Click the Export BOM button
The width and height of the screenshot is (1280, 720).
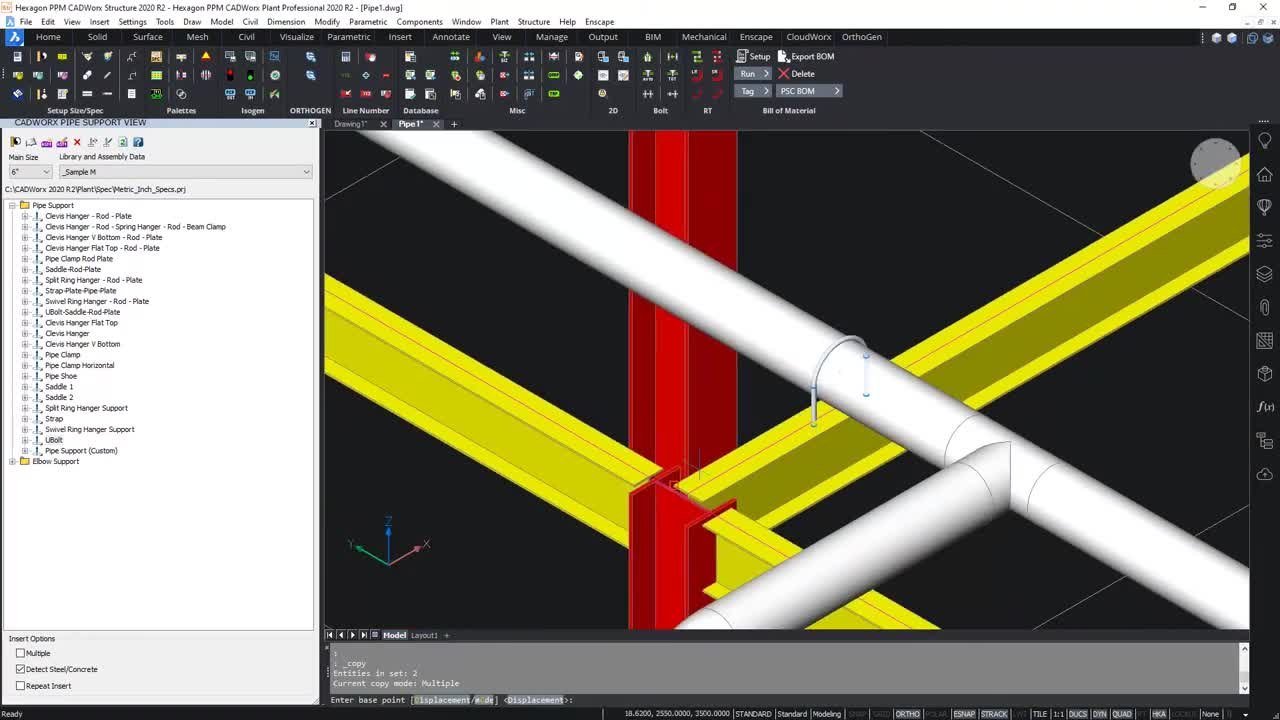tap(806, 56)
